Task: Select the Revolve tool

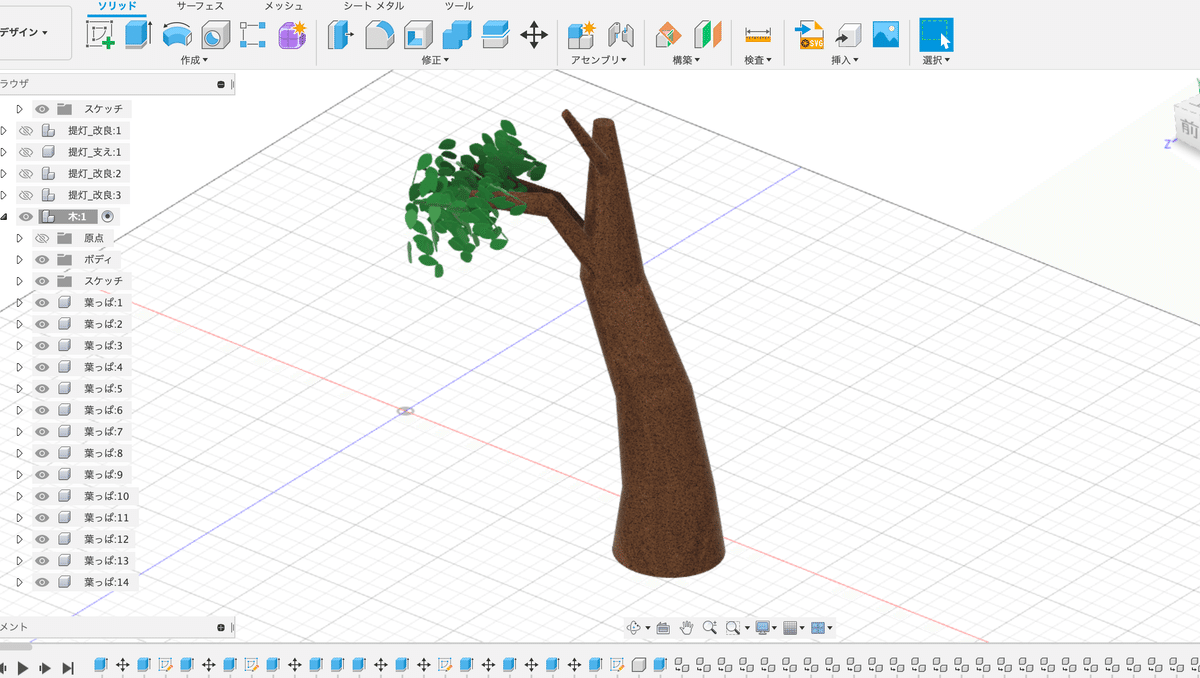Action: [177, 36]
